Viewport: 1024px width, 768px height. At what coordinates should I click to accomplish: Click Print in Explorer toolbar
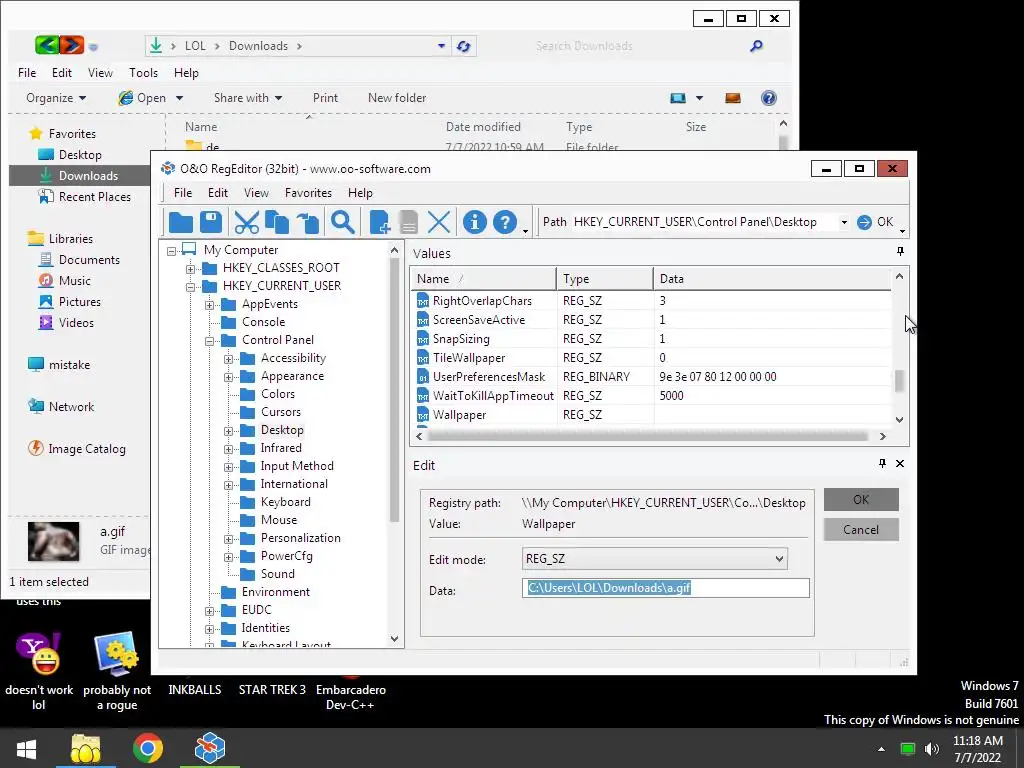point(325,98)
